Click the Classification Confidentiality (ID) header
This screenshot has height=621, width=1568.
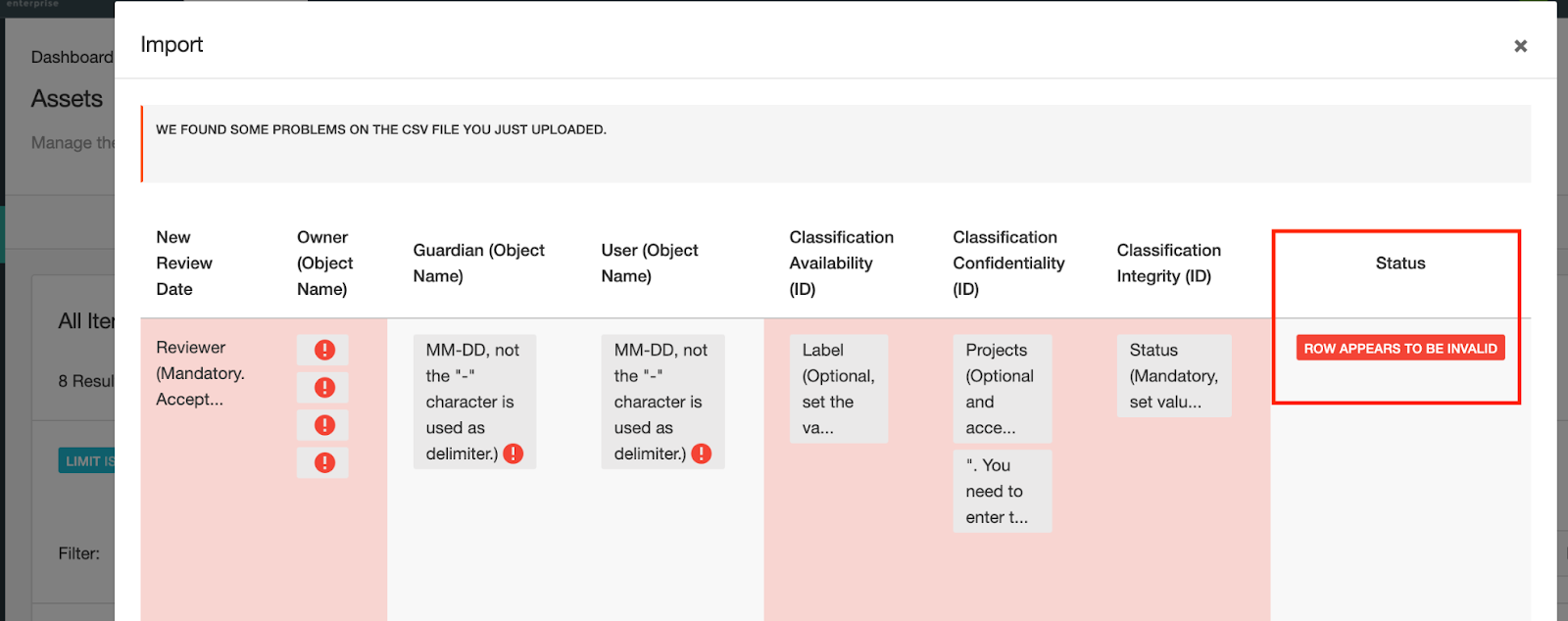point(1007,263)
